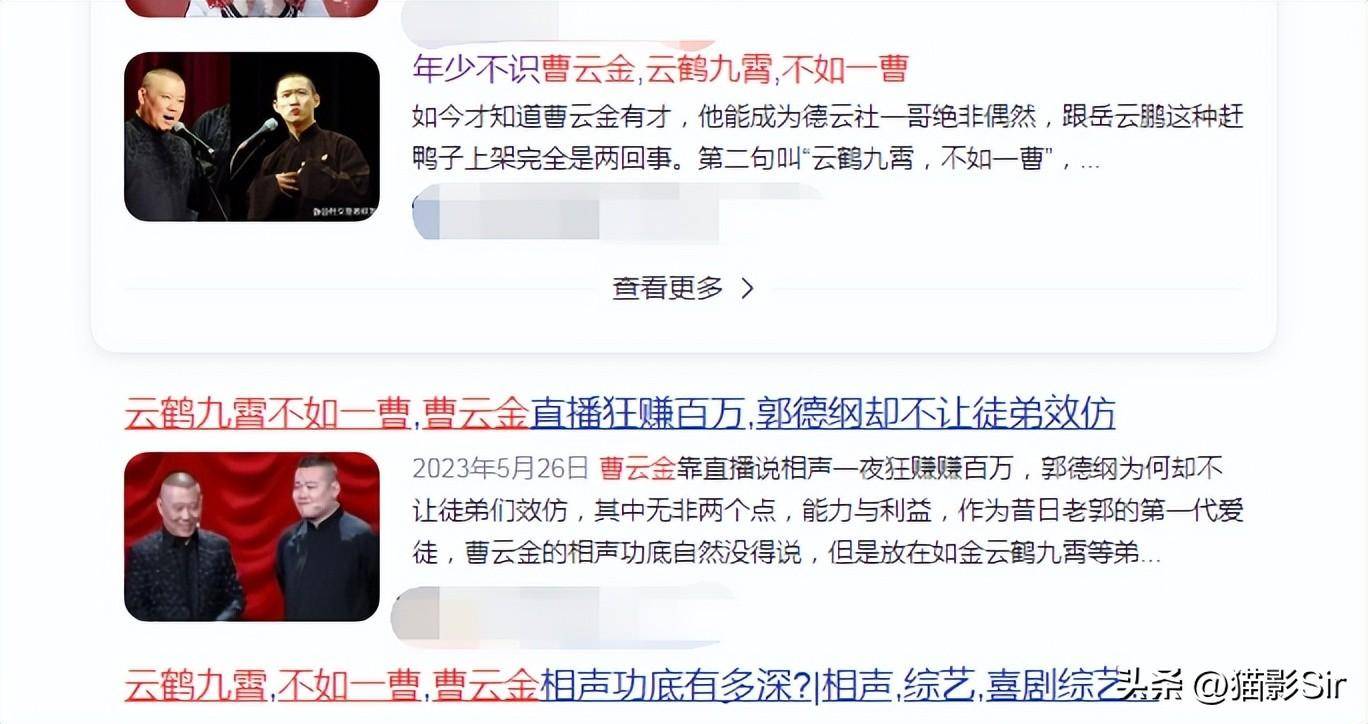Click "查看更多" to see more results
Screen dimensions: 1368x724
point(667,289)
